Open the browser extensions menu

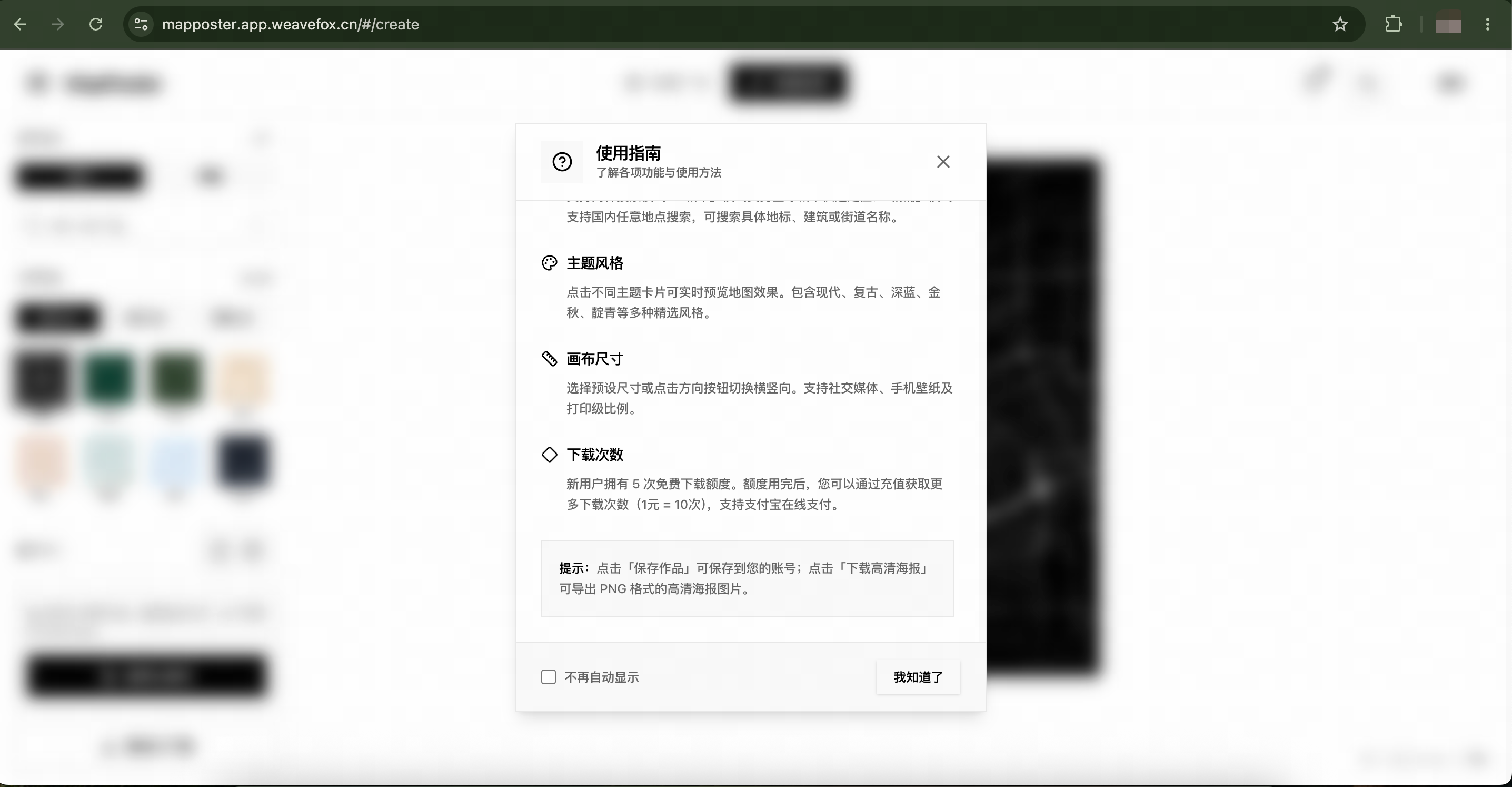point(1394,24)
